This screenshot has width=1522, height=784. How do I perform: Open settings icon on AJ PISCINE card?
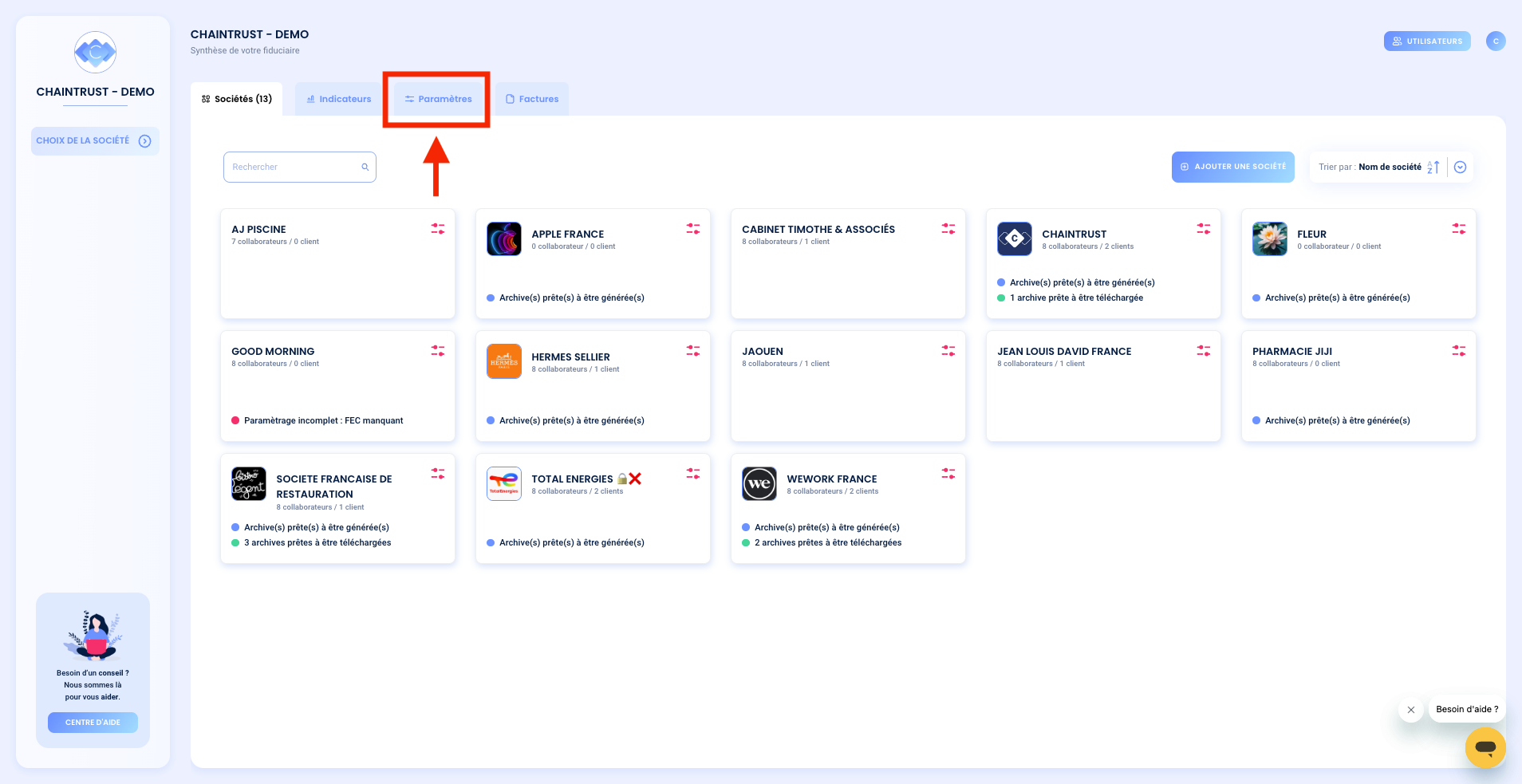438,229
